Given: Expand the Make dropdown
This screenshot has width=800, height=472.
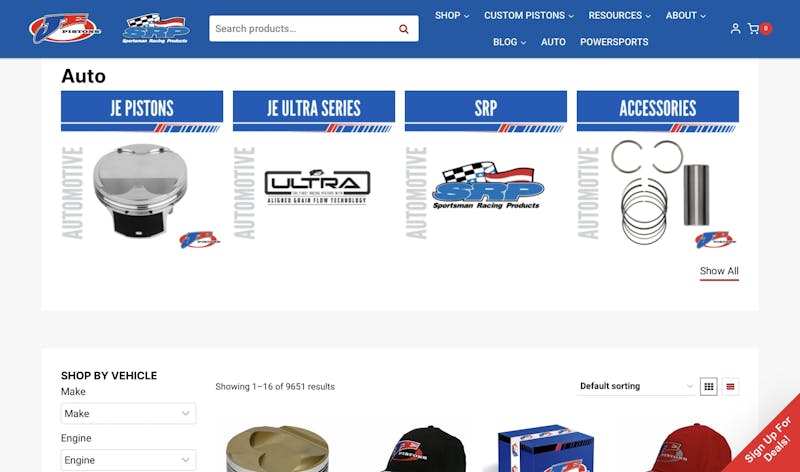Looking at the screenshot, I should [129, 413].
